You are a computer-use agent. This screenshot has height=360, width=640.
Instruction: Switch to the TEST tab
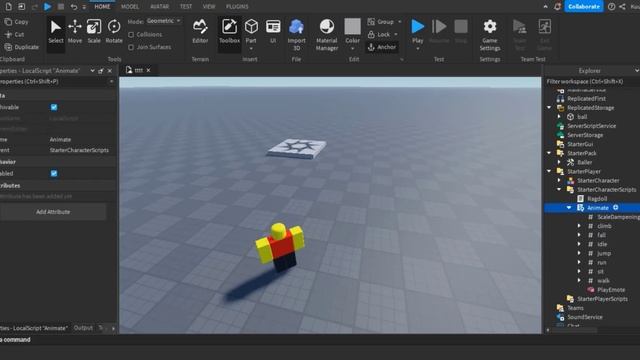[x=186, y=7]
